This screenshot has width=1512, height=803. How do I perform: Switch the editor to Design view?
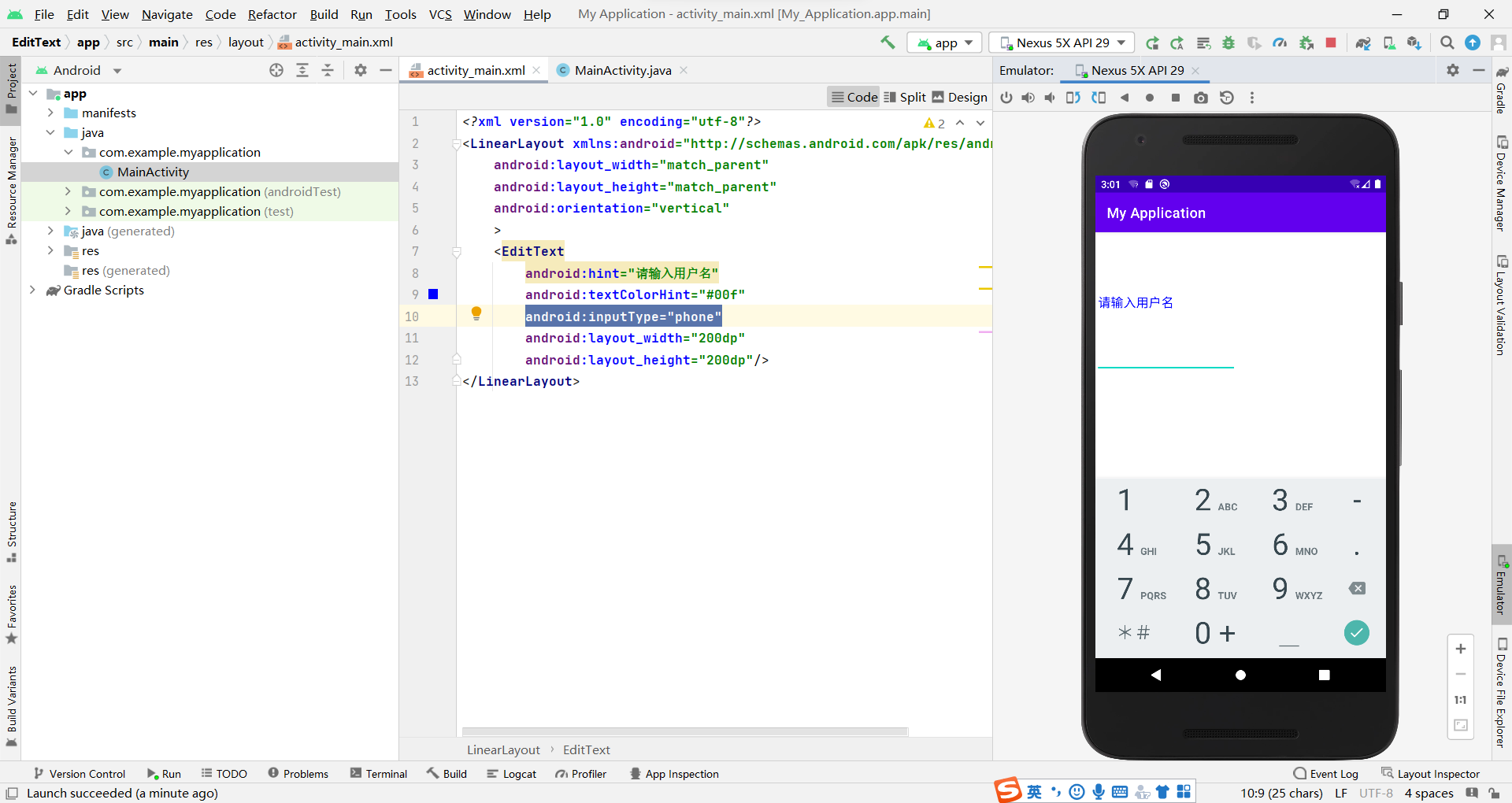point(960,97)
